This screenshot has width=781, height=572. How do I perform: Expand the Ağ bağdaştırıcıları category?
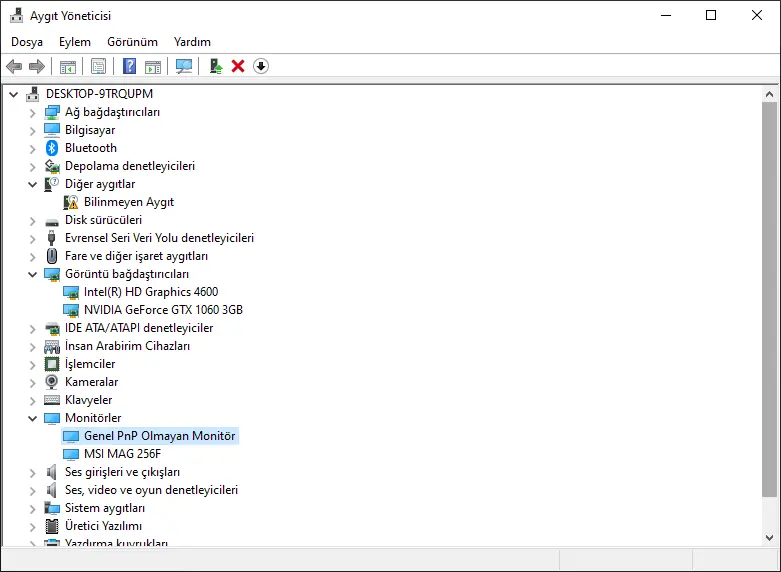pos(32,113)
